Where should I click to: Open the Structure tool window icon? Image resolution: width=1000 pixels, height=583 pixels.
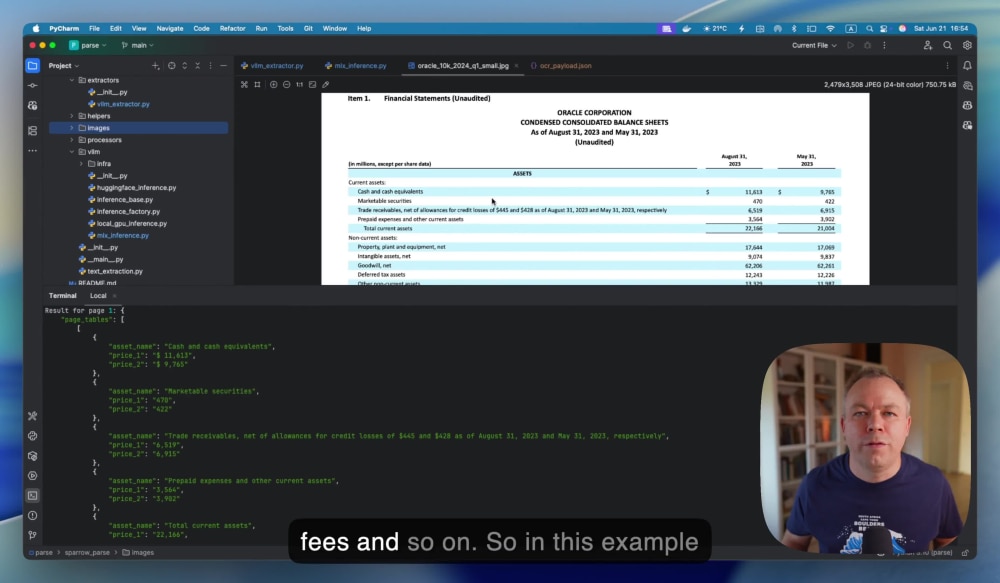click(33, 131)
